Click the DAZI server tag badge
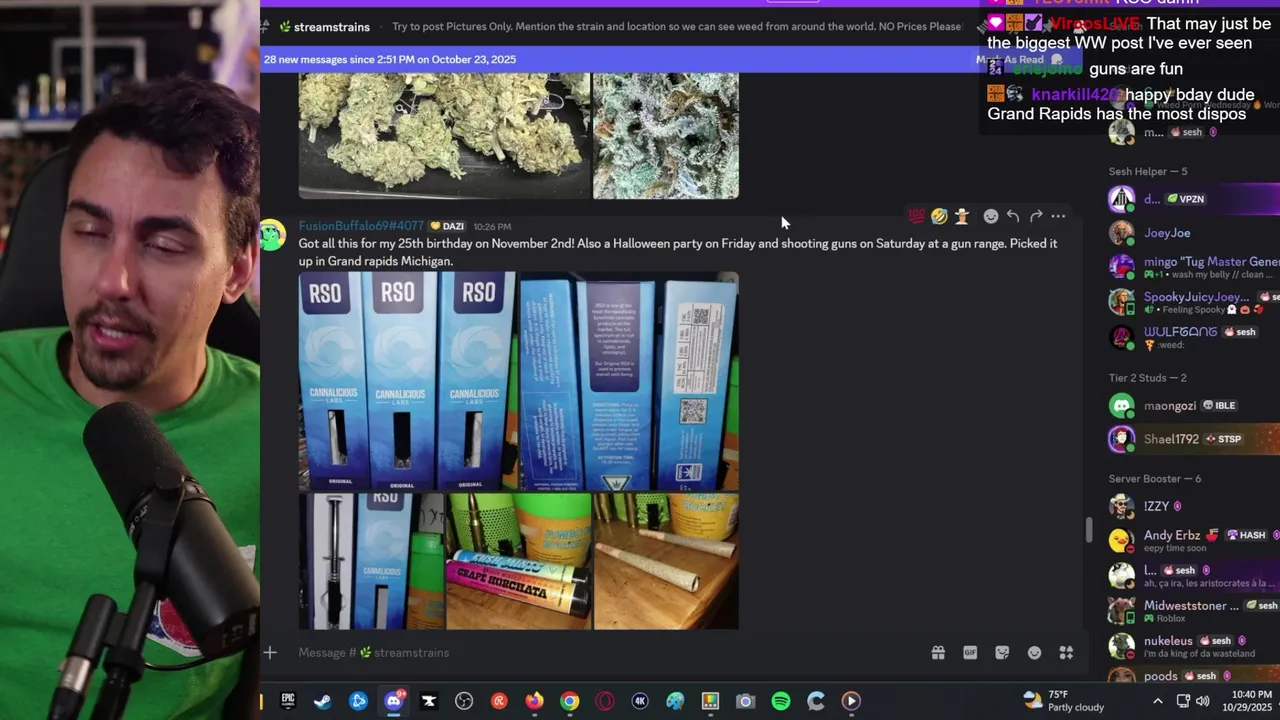 tap(448, 226)
